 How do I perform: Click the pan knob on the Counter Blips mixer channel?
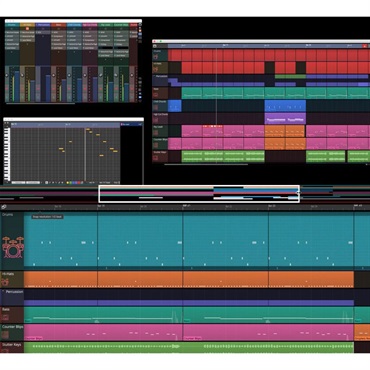(x=116, y=75)
